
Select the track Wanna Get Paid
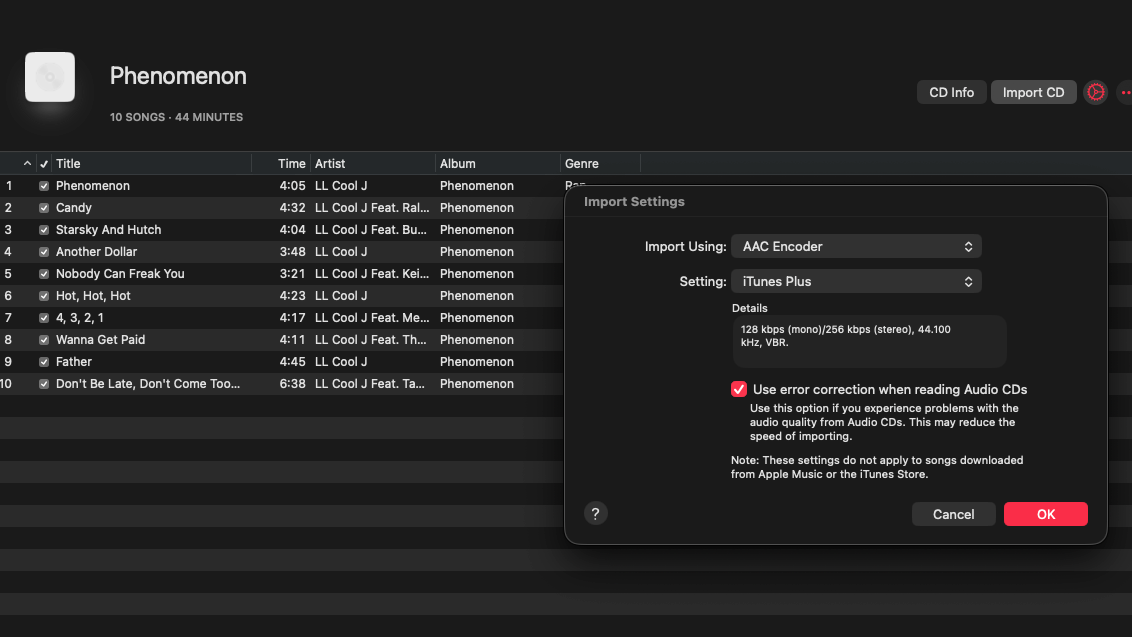100,340
